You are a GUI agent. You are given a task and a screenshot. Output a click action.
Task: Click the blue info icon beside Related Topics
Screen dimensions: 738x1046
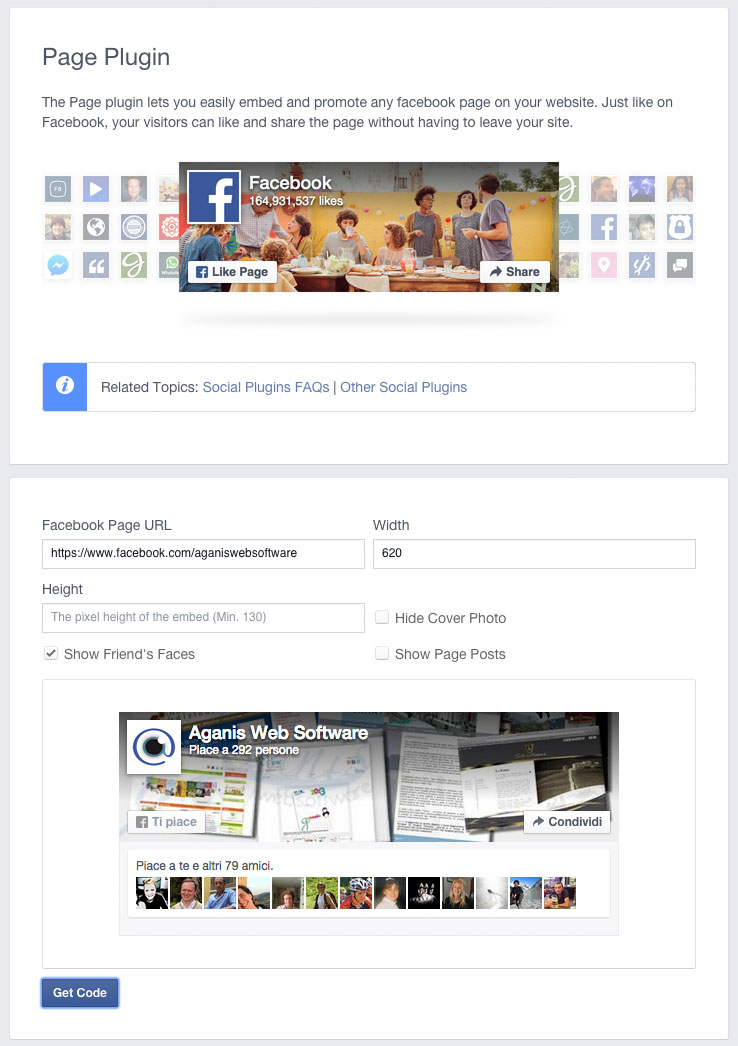(x=65, y=386)
